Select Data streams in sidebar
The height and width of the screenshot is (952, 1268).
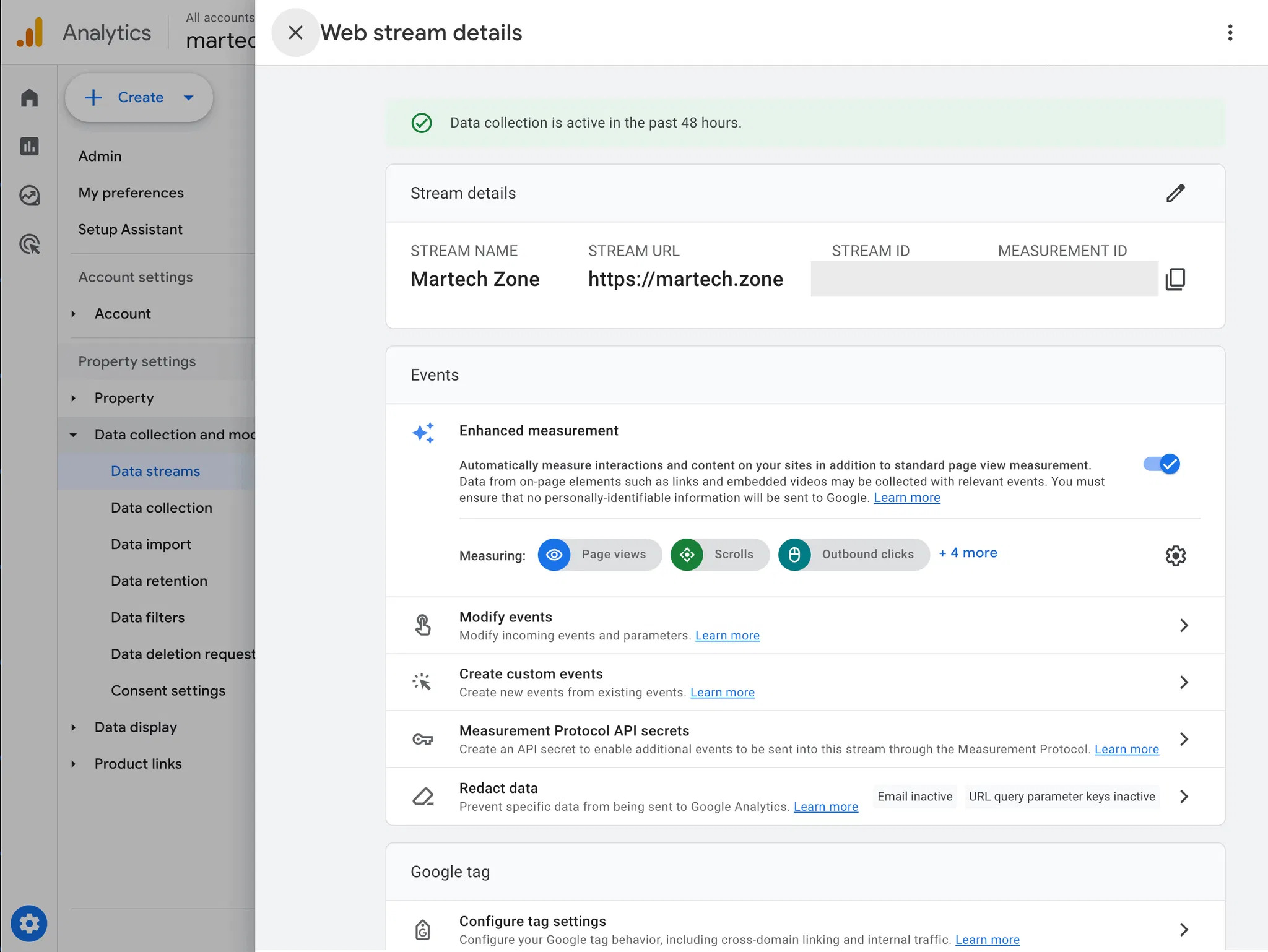coord(155,471)
